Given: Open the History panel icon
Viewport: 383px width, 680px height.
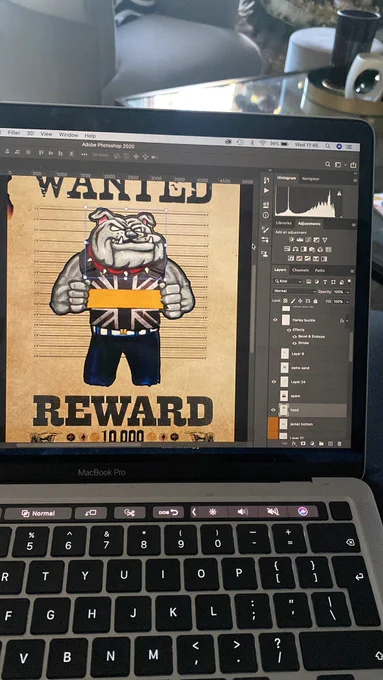Looking at the screenshot, I should (x=266, y=180).
